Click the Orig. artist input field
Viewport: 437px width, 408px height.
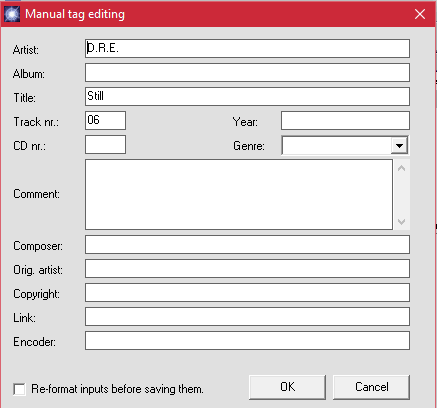pos(247,269)
